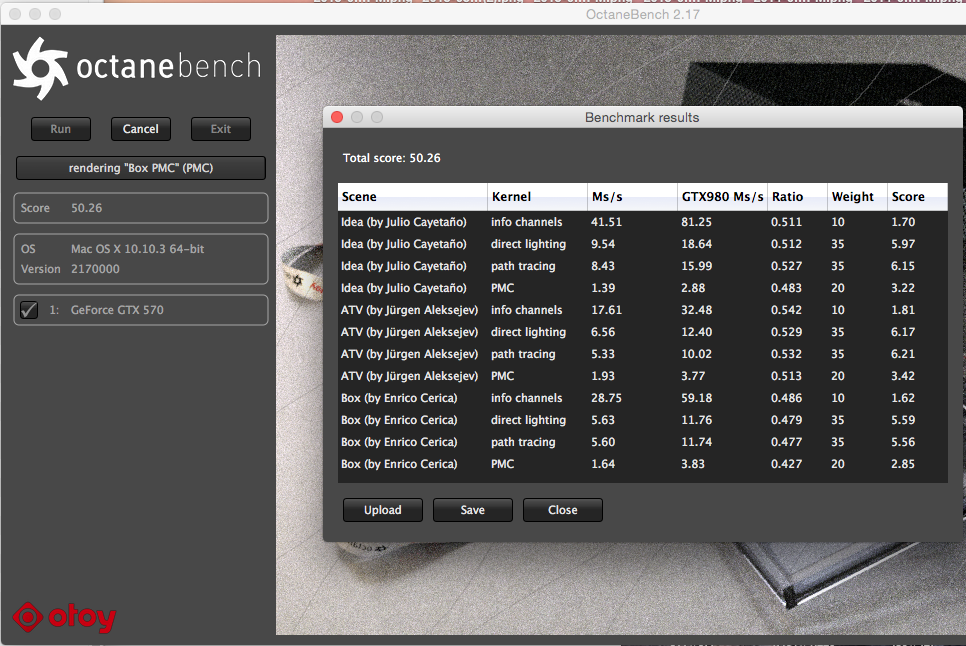
Task: Click the 0.427 ratio cell
Action: click(786, 464)
